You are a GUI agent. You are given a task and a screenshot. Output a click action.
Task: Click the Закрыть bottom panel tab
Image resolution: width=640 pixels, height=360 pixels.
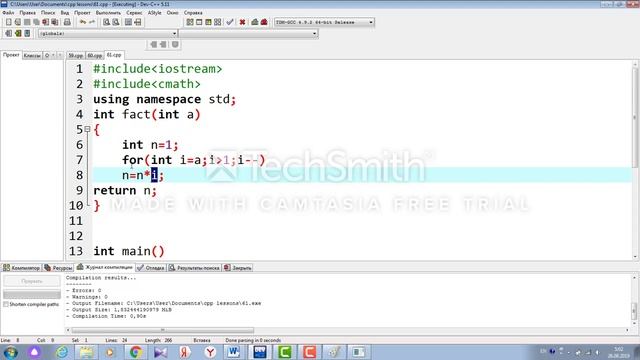(238, 268)
